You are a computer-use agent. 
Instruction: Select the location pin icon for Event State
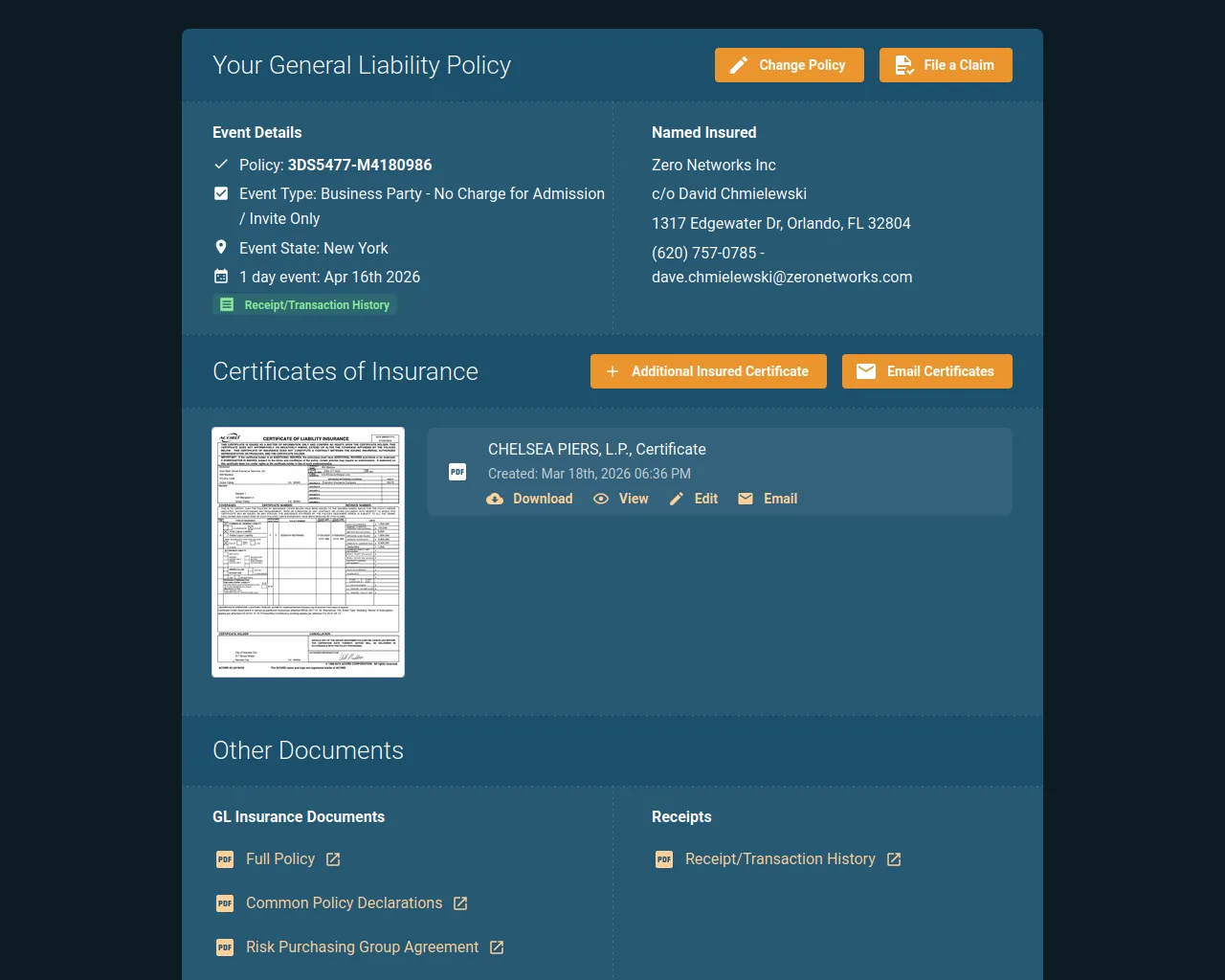(221, 247)
